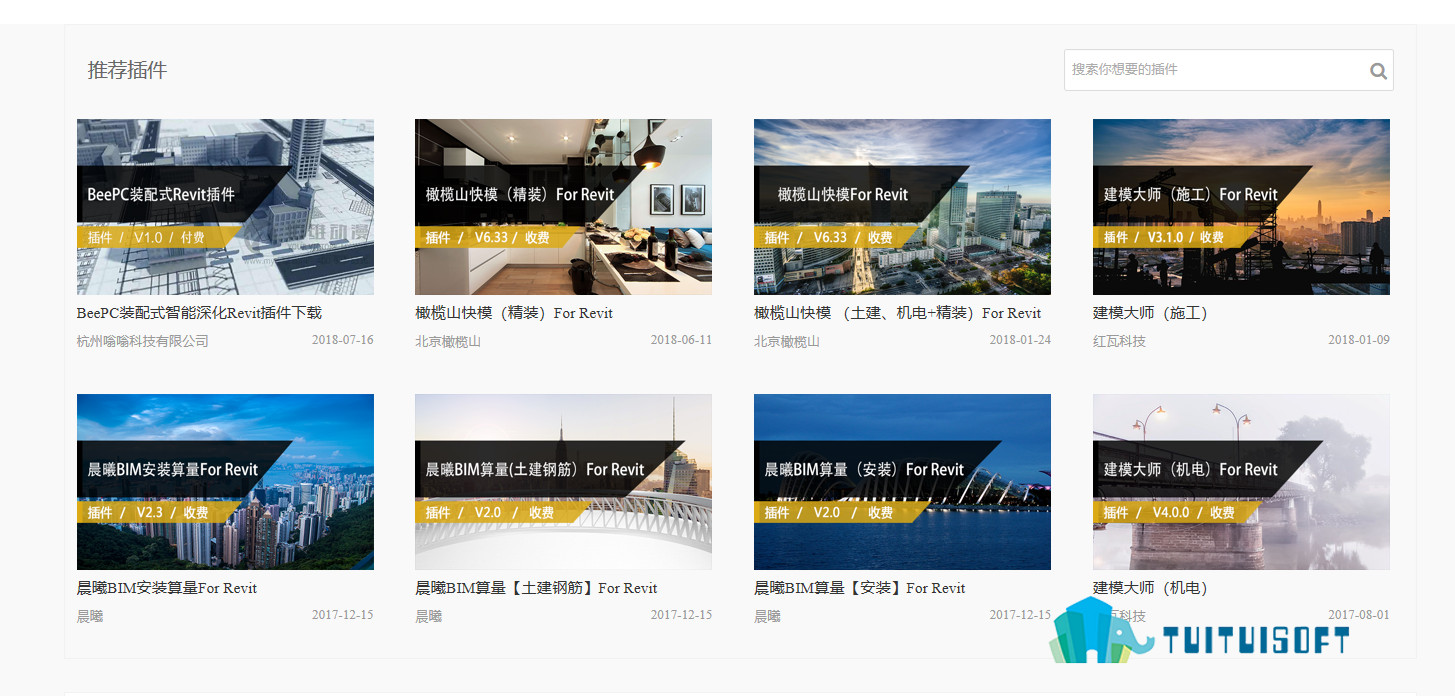
Task: Click the 推荐插件 section heading
Action: [127, 70]
